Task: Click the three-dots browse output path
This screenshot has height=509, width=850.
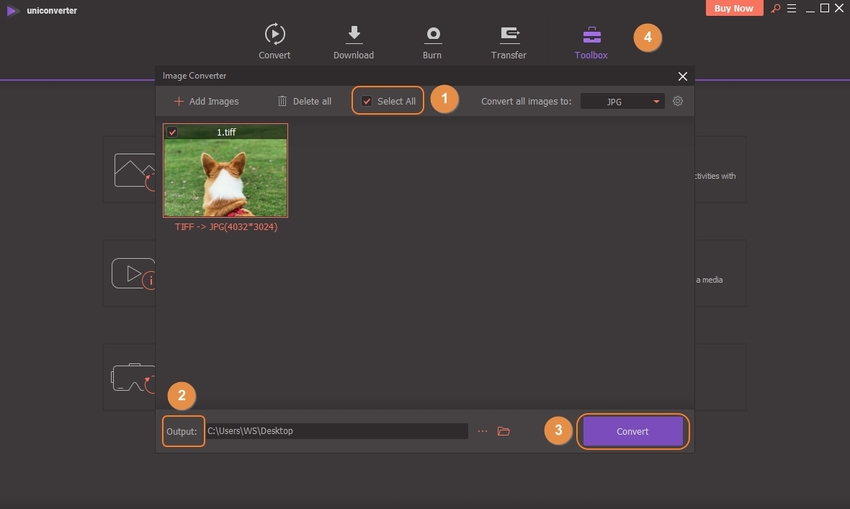Action: pos(483,431)
